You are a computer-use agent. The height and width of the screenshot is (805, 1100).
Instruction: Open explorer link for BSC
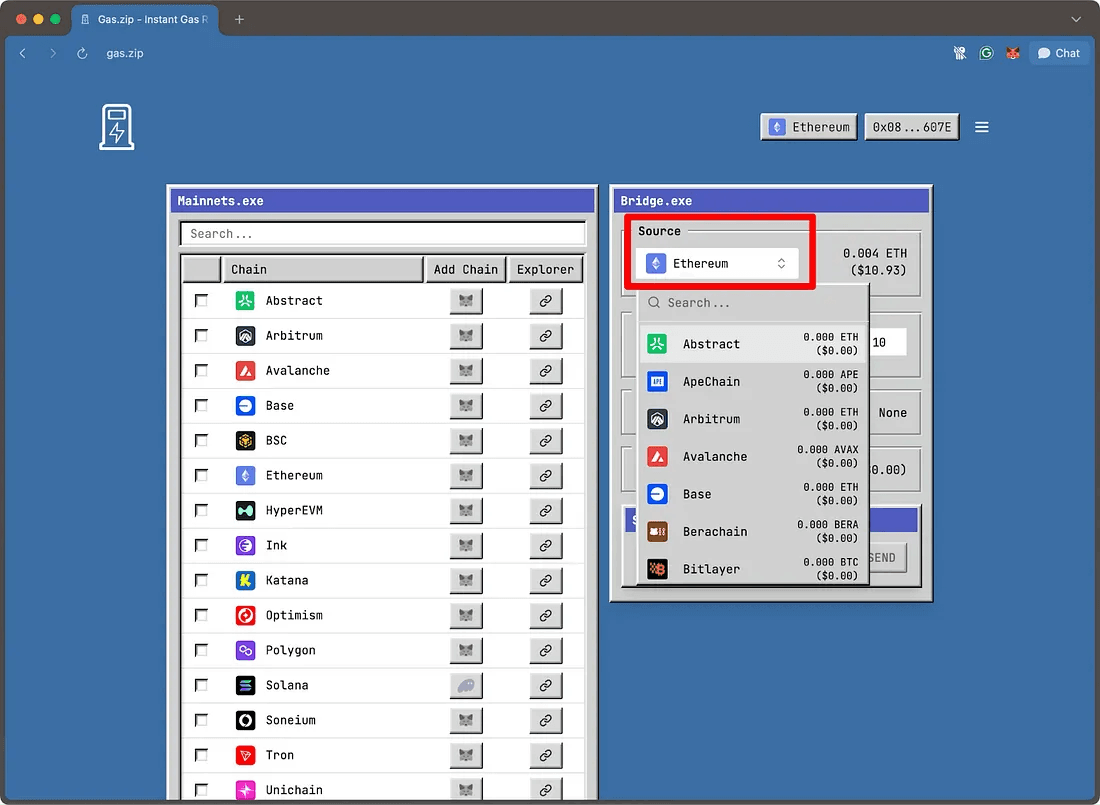pyautogui.click(x=546, y=441)
